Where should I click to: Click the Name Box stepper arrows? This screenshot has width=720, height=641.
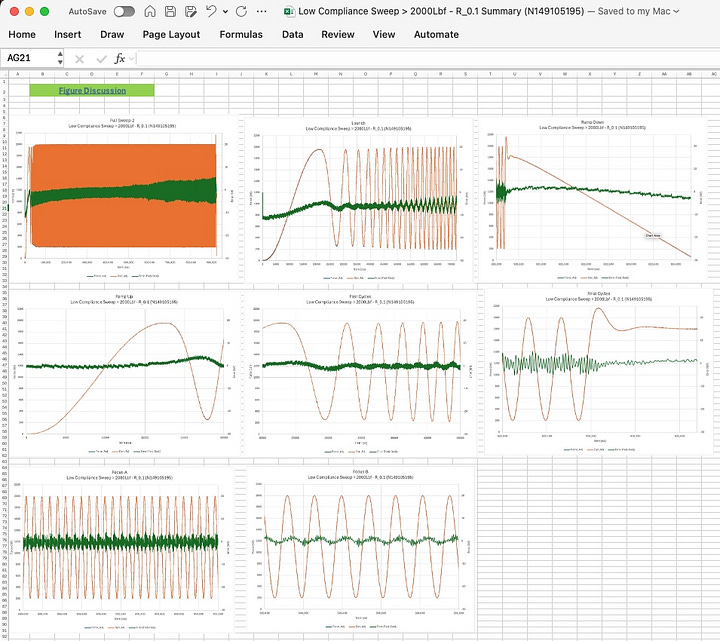point(60,58)
